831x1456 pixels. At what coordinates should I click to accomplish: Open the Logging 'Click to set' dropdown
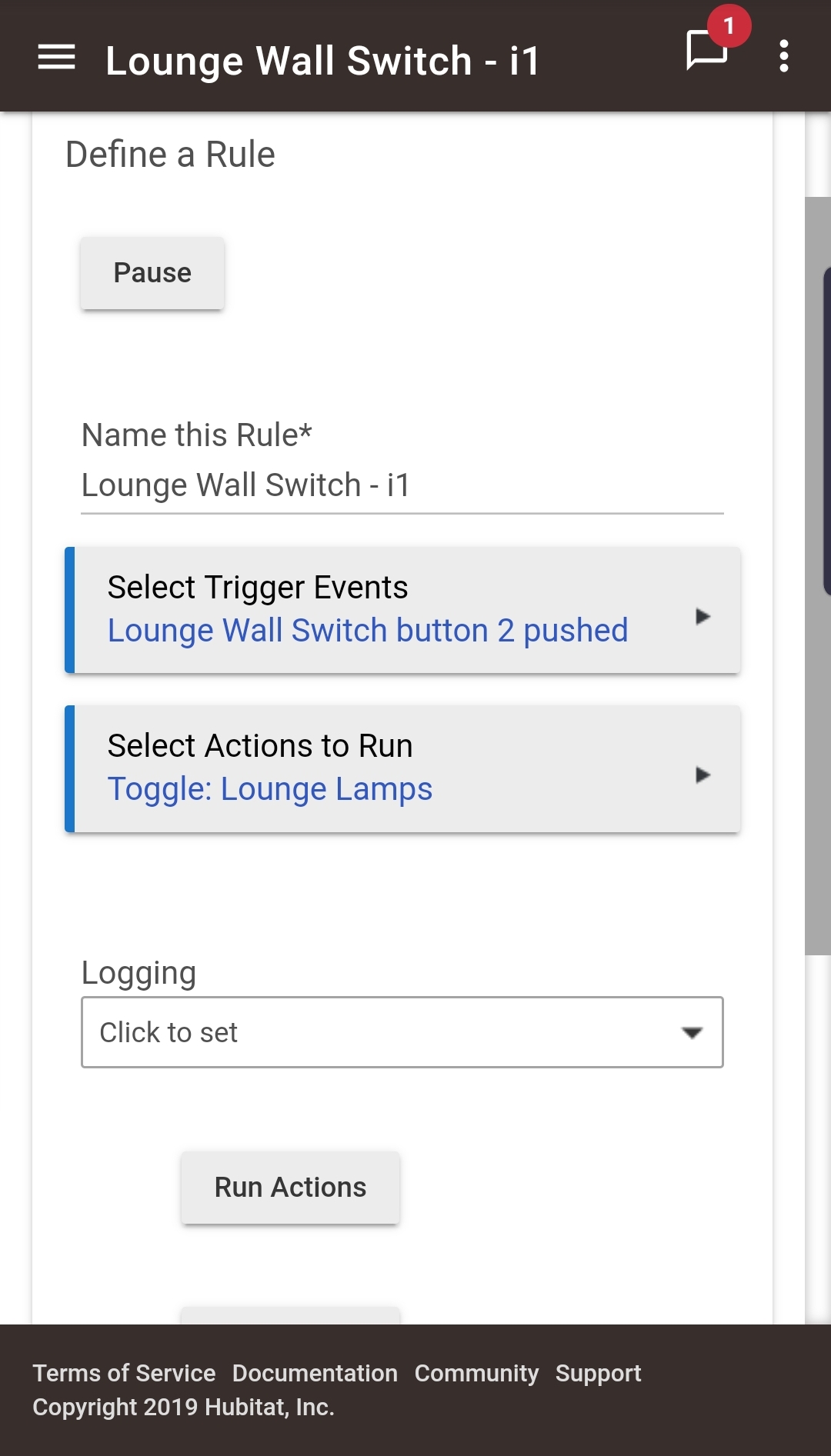point(402,1032)
